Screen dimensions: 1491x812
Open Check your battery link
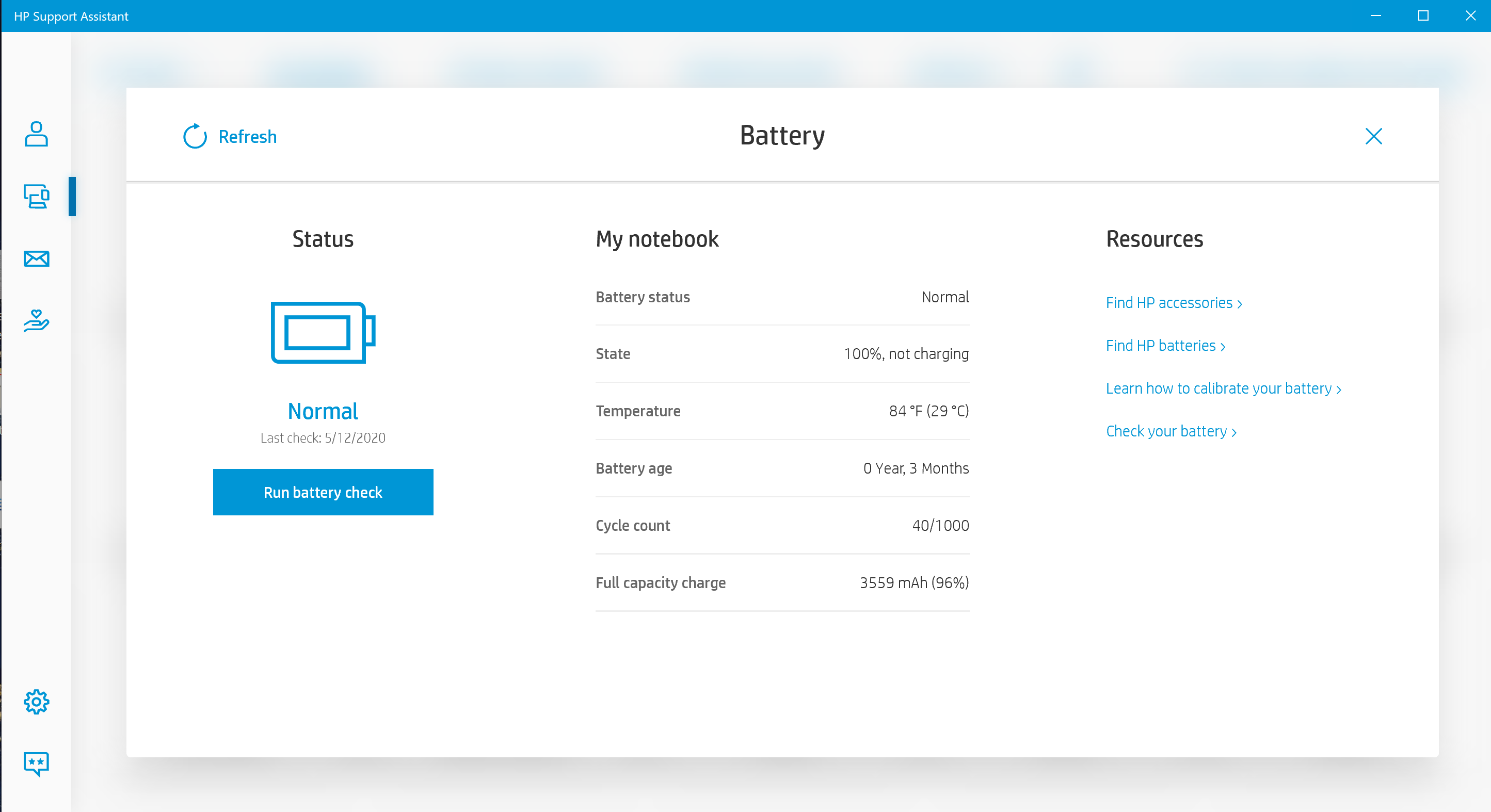[x=1171, y=431]
